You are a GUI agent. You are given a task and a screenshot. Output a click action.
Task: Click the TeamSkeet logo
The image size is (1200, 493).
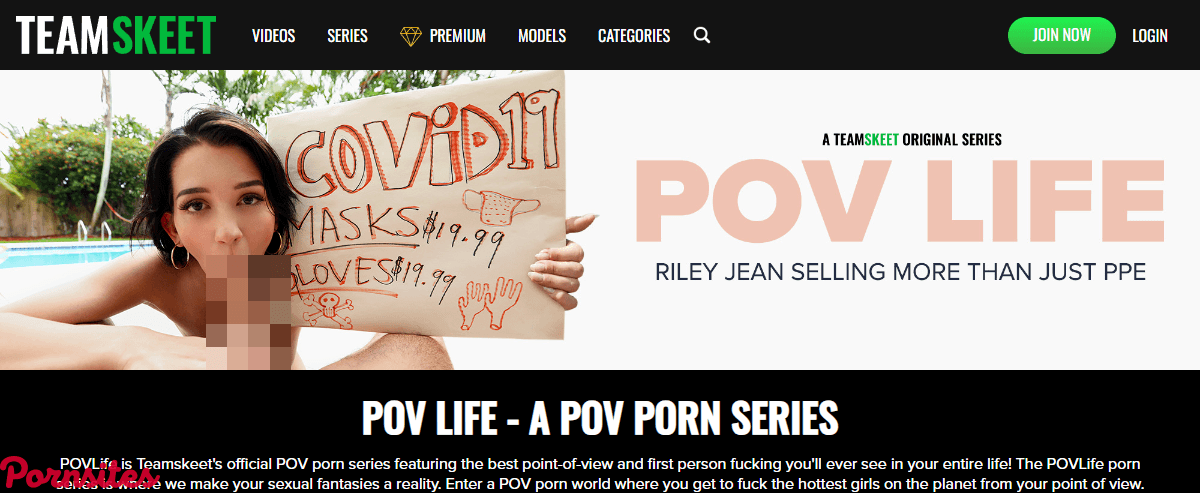tap(116, 35)
